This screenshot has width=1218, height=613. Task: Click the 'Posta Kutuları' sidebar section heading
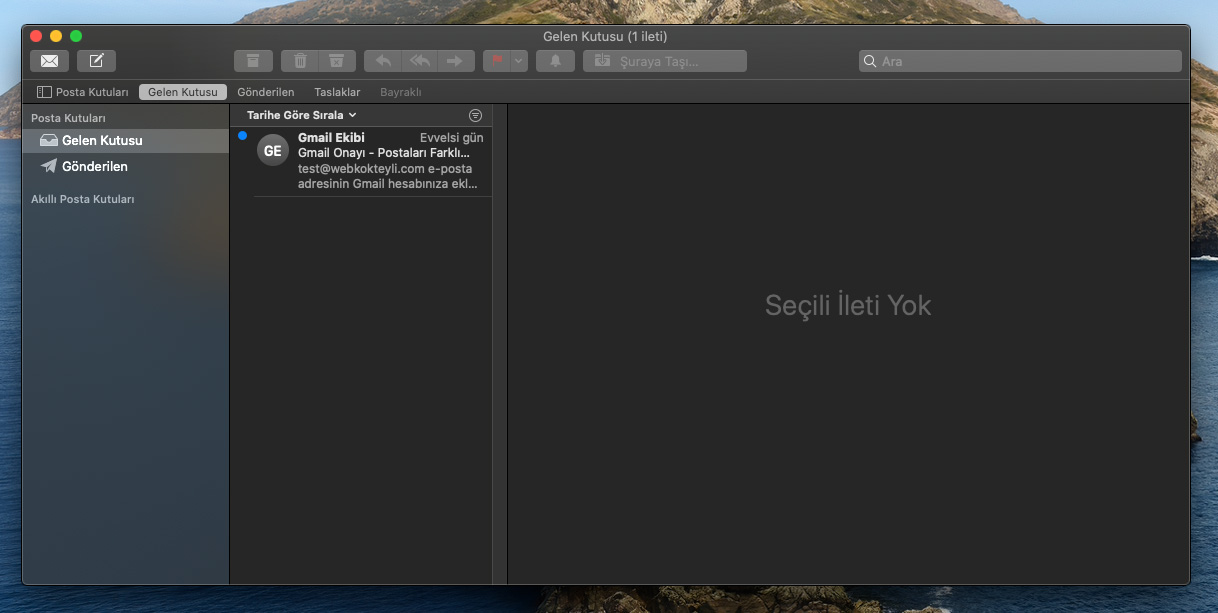click(68, 118)
